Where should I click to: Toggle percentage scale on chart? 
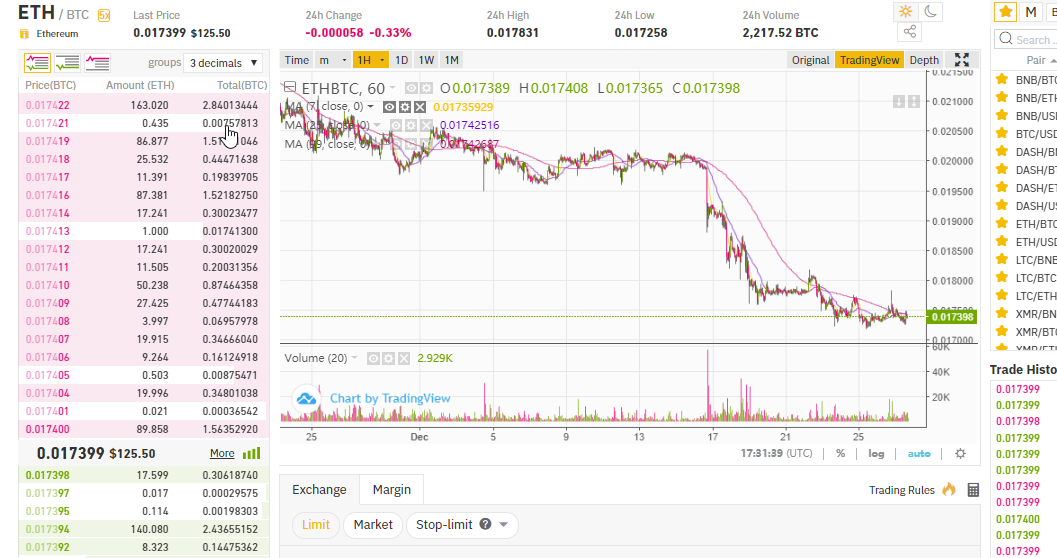840,453
